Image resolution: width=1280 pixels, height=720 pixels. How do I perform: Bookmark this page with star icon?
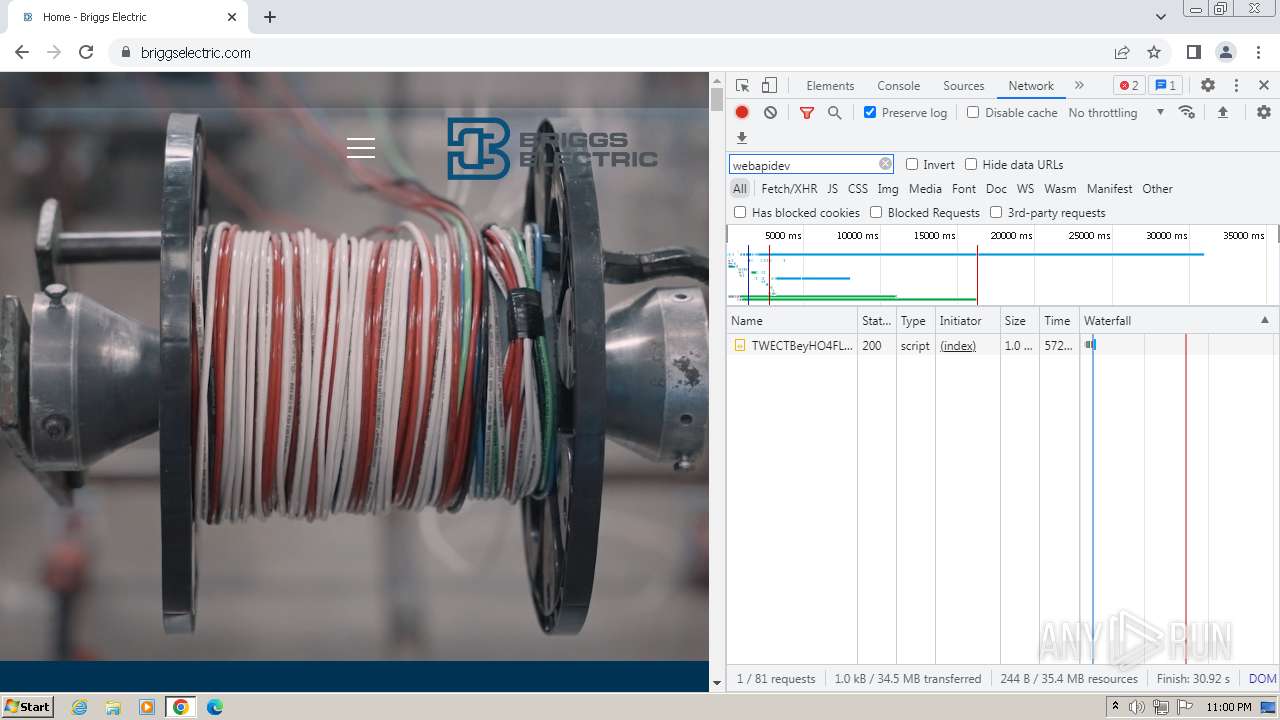coord(1154,52)
